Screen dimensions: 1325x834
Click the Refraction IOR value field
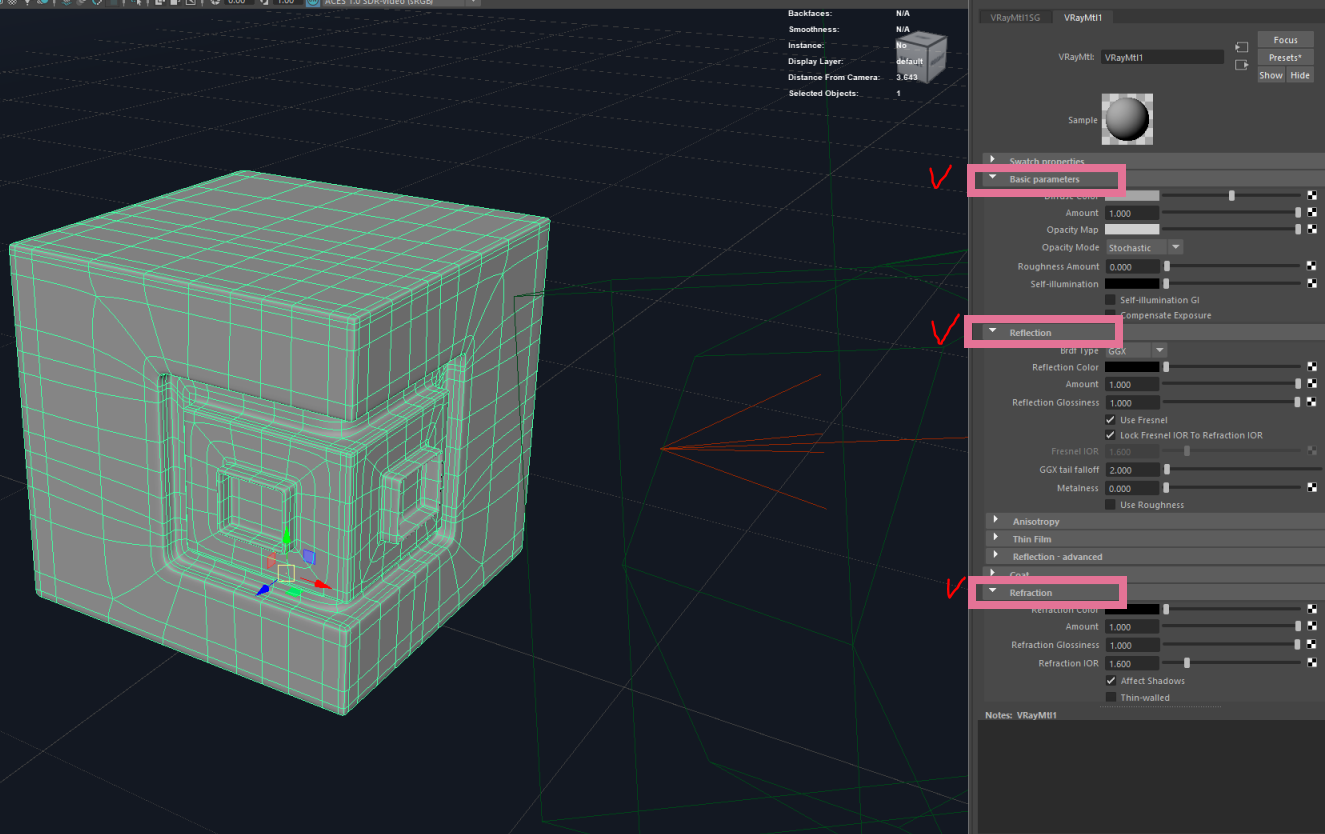(1132, 663)
